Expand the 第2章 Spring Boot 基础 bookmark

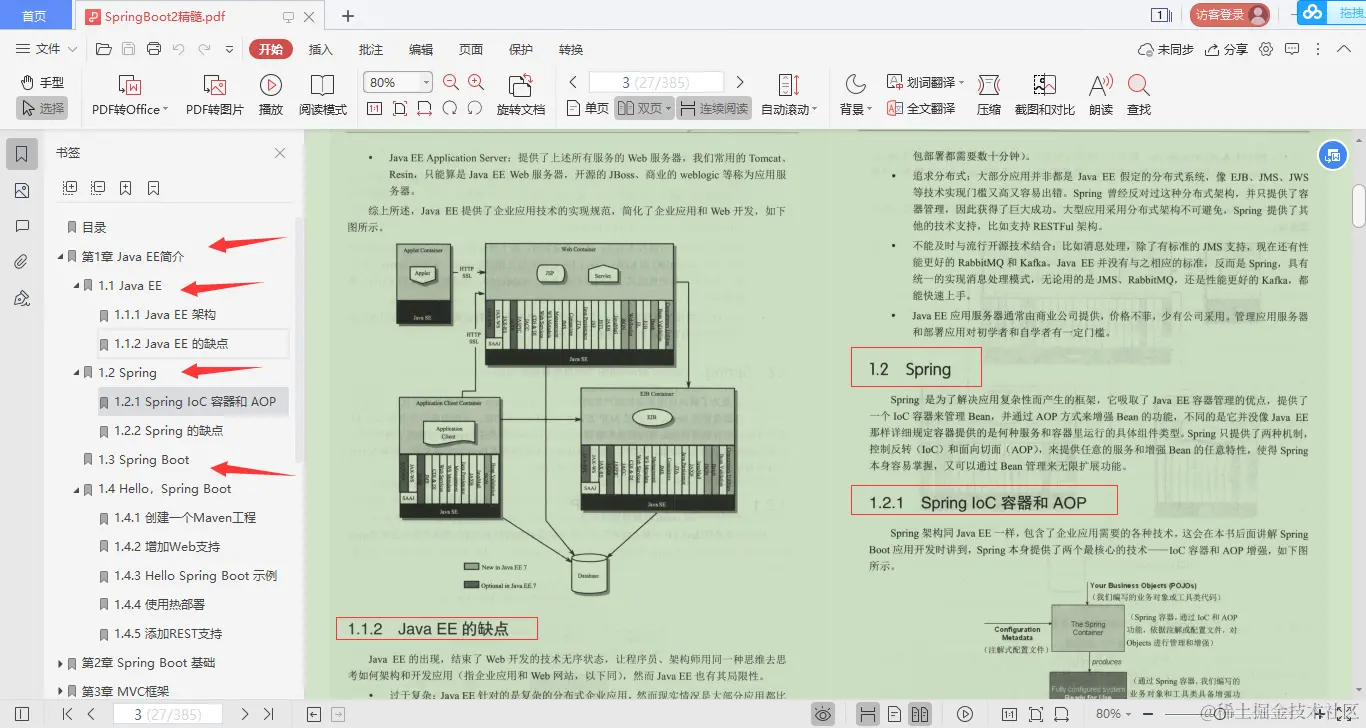[x=62, y=662]
